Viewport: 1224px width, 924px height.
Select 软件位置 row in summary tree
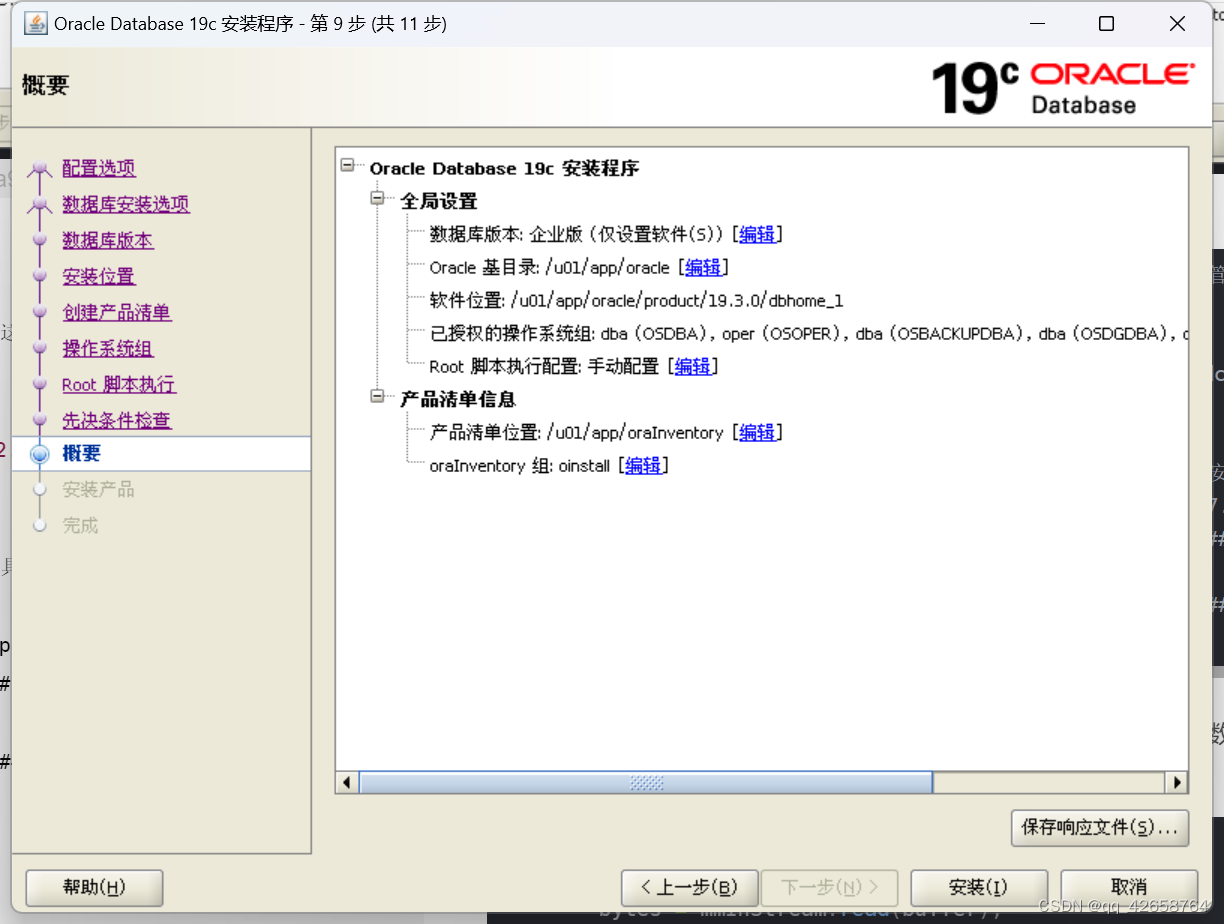pos(637,300)
